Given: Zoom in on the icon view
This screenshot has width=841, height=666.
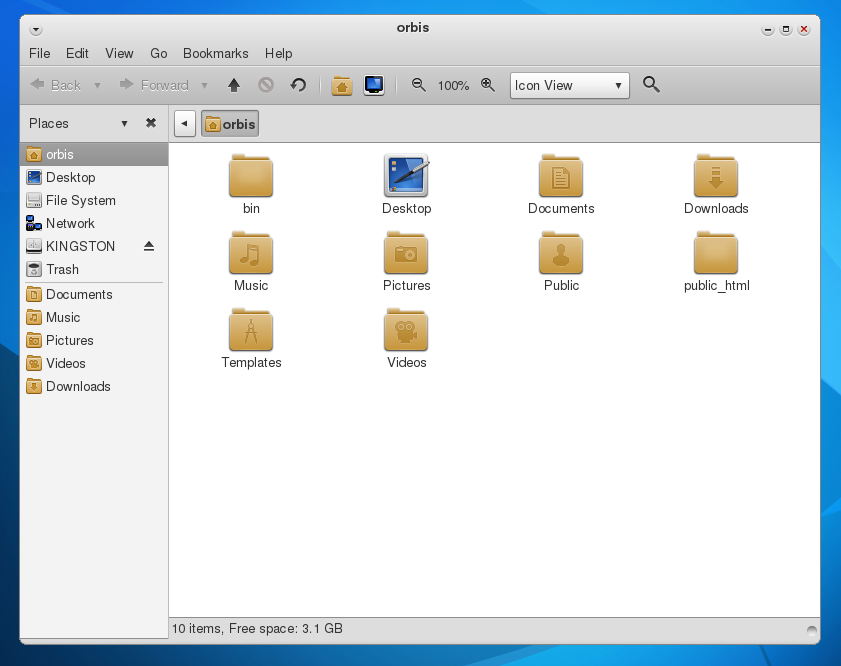Looking at the screenshot, I should (488, 85).
